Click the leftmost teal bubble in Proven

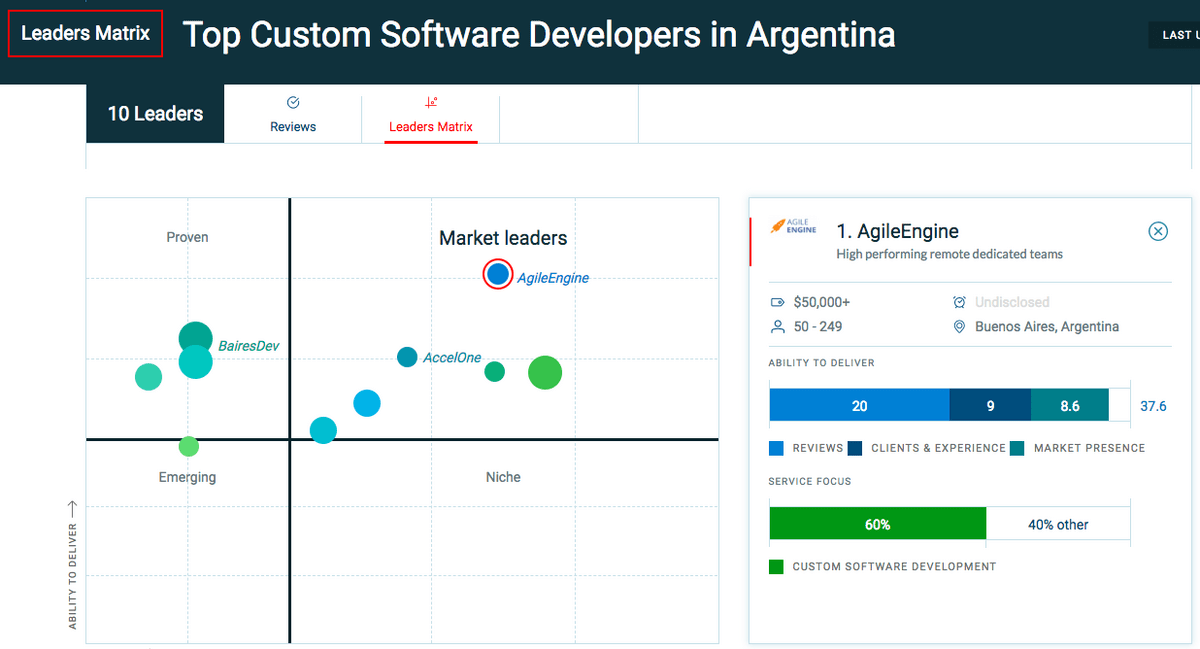coord(148,377)
